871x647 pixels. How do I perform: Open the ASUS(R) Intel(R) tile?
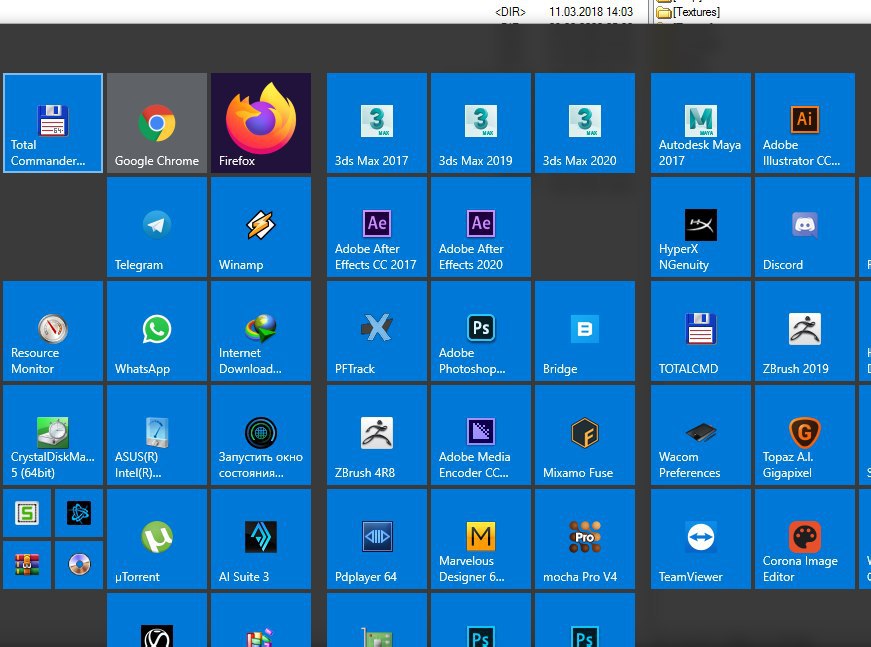[157, 435]
